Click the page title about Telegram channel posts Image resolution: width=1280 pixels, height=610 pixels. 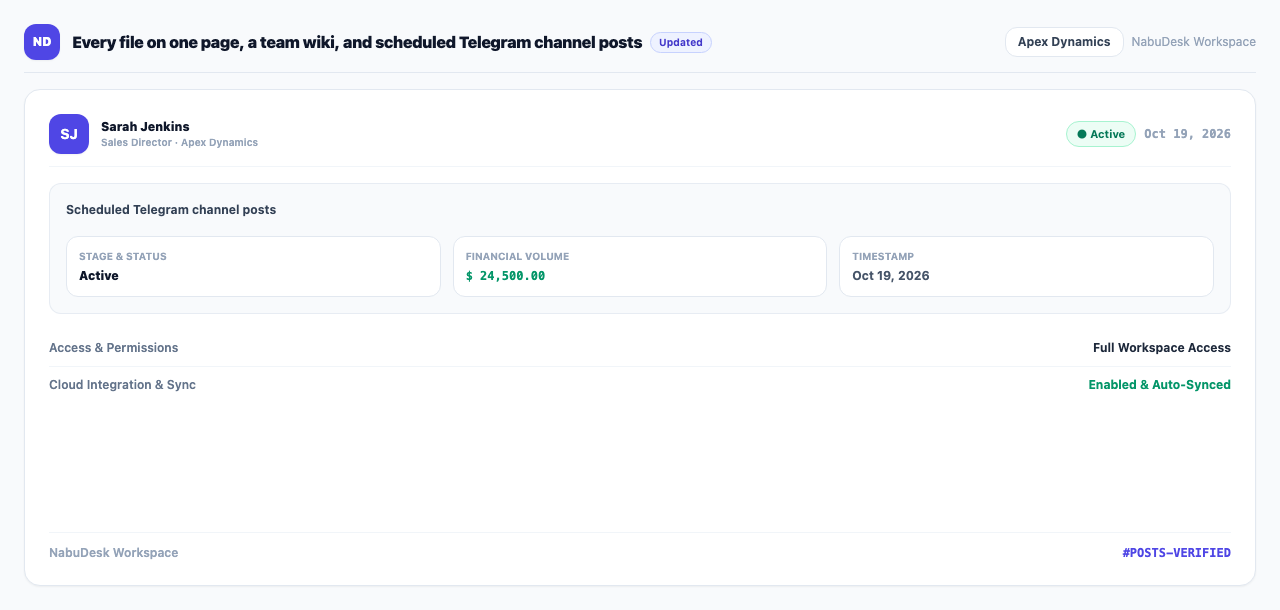[357, 42]
